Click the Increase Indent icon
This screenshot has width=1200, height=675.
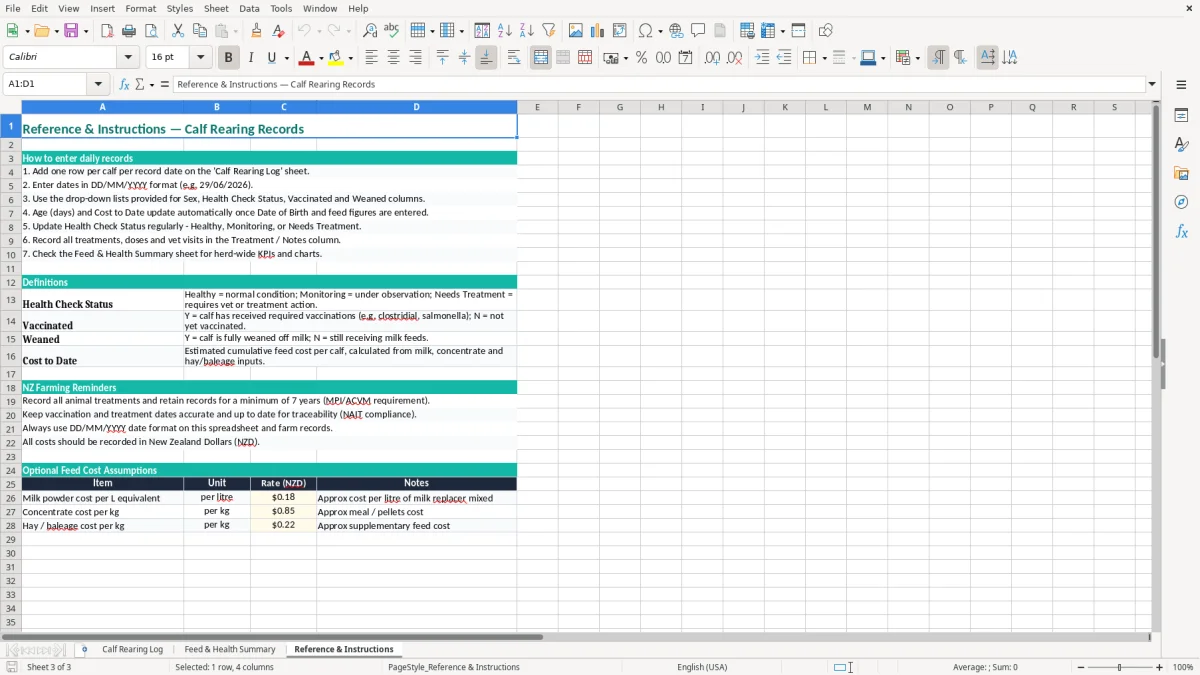tap(762, 58)
